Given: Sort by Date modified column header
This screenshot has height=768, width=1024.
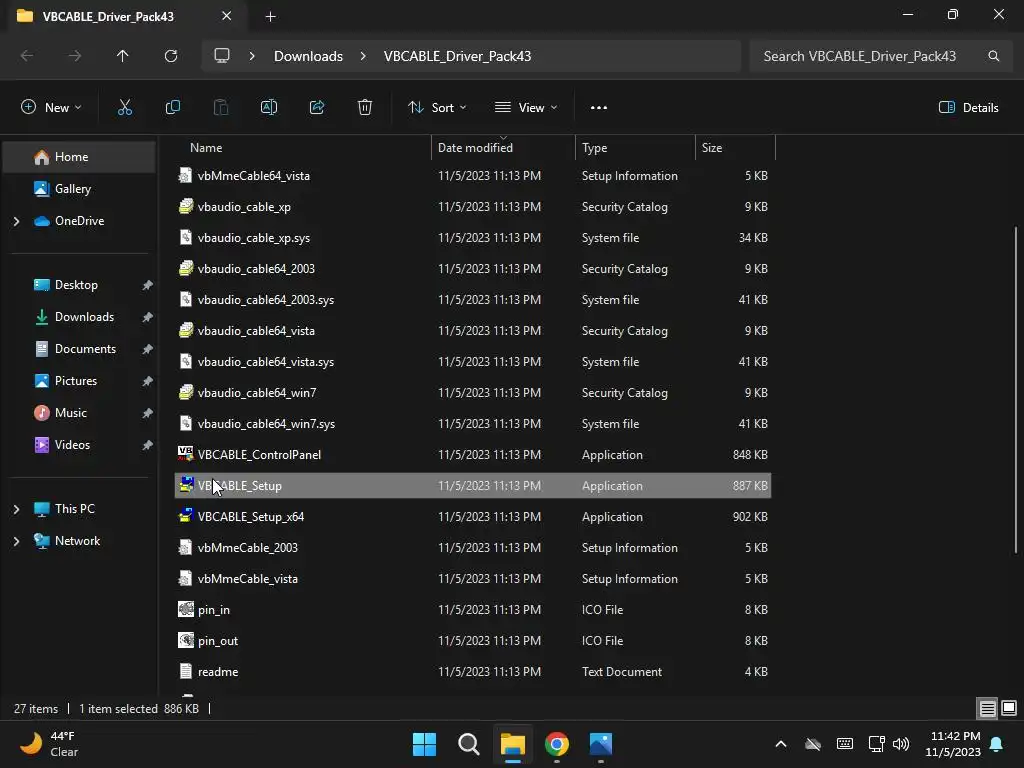Looking at the screenshot, I should coord(504,148).
